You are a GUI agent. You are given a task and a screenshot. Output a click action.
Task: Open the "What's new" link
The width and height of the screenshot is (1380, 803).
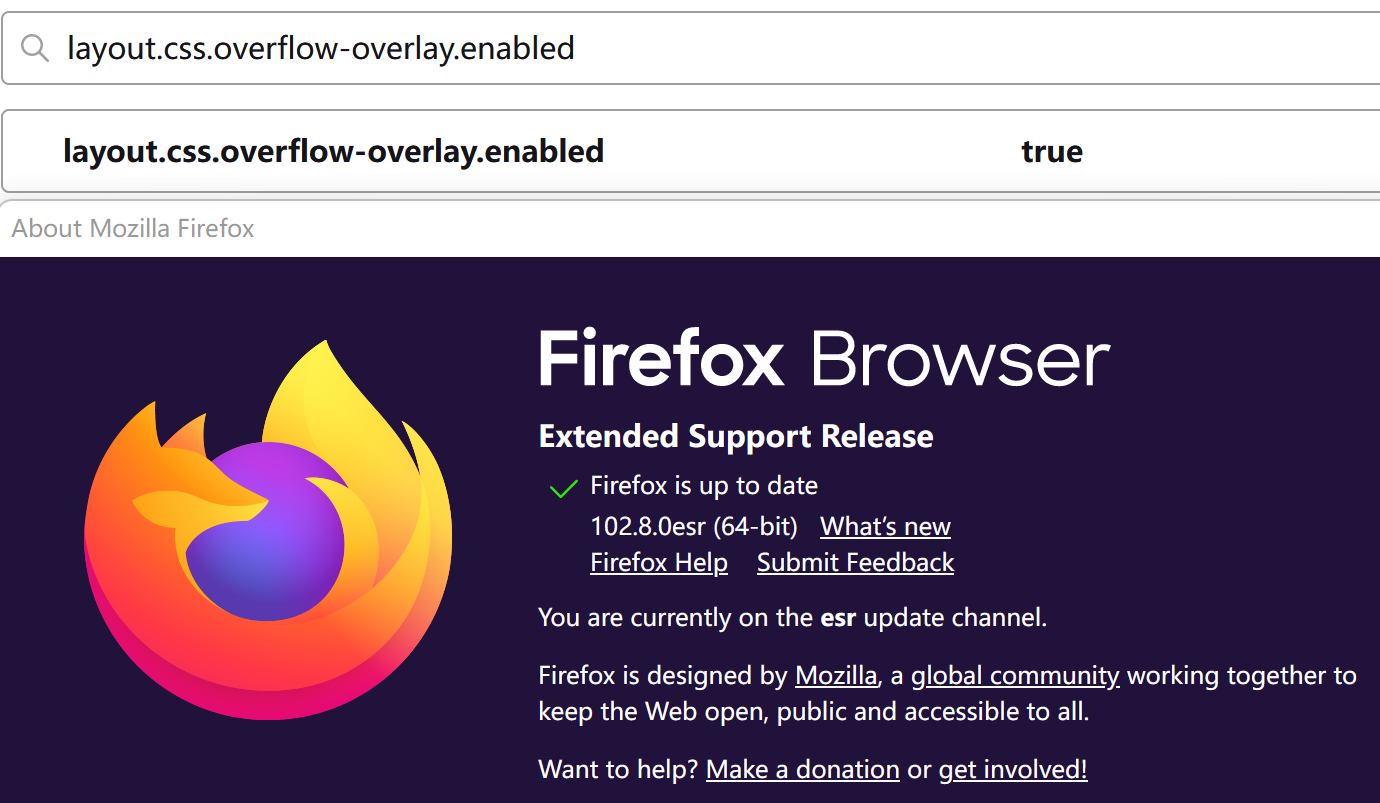pyautogui.click(x=884, y=526)
